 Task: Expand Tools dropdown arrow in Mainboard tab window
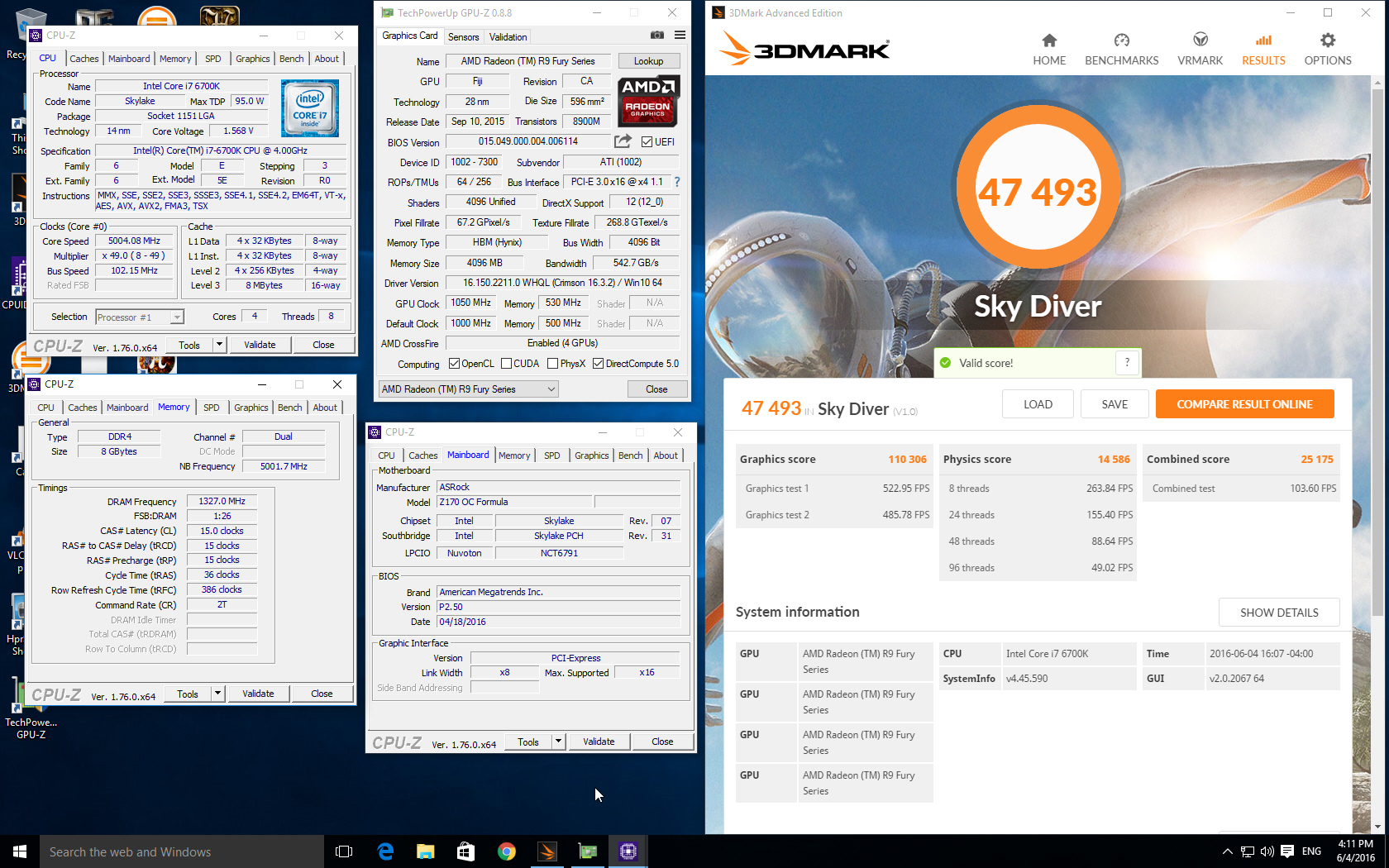558,742
